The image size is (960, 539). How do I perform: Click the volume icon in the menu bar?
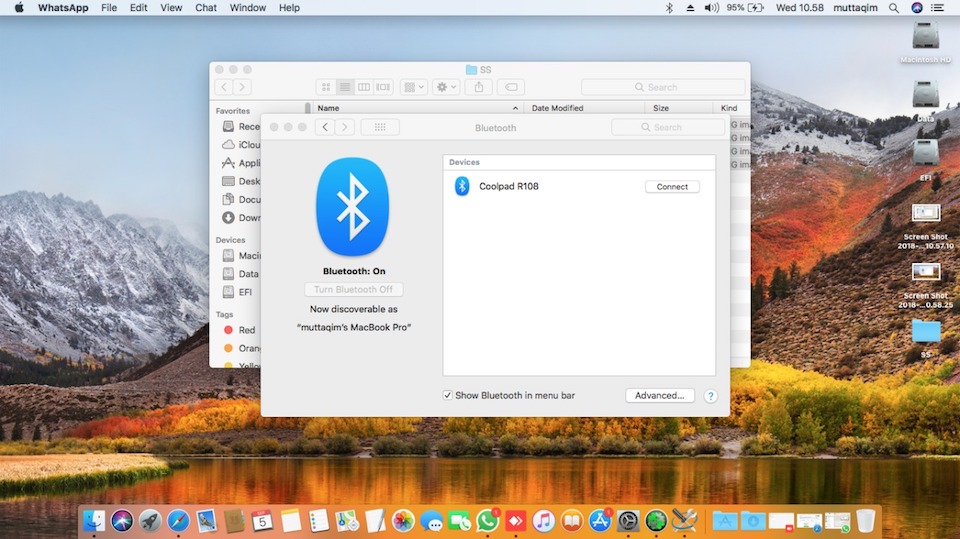(x=711, y=8)
